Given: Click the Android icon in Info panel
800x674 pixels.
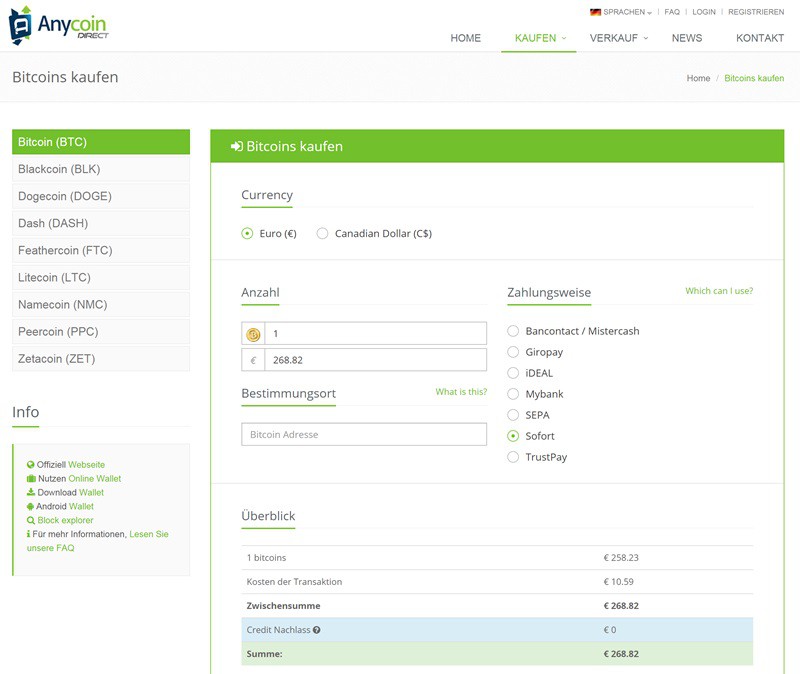Looking at the screenshot, I should tap(31, 507).
